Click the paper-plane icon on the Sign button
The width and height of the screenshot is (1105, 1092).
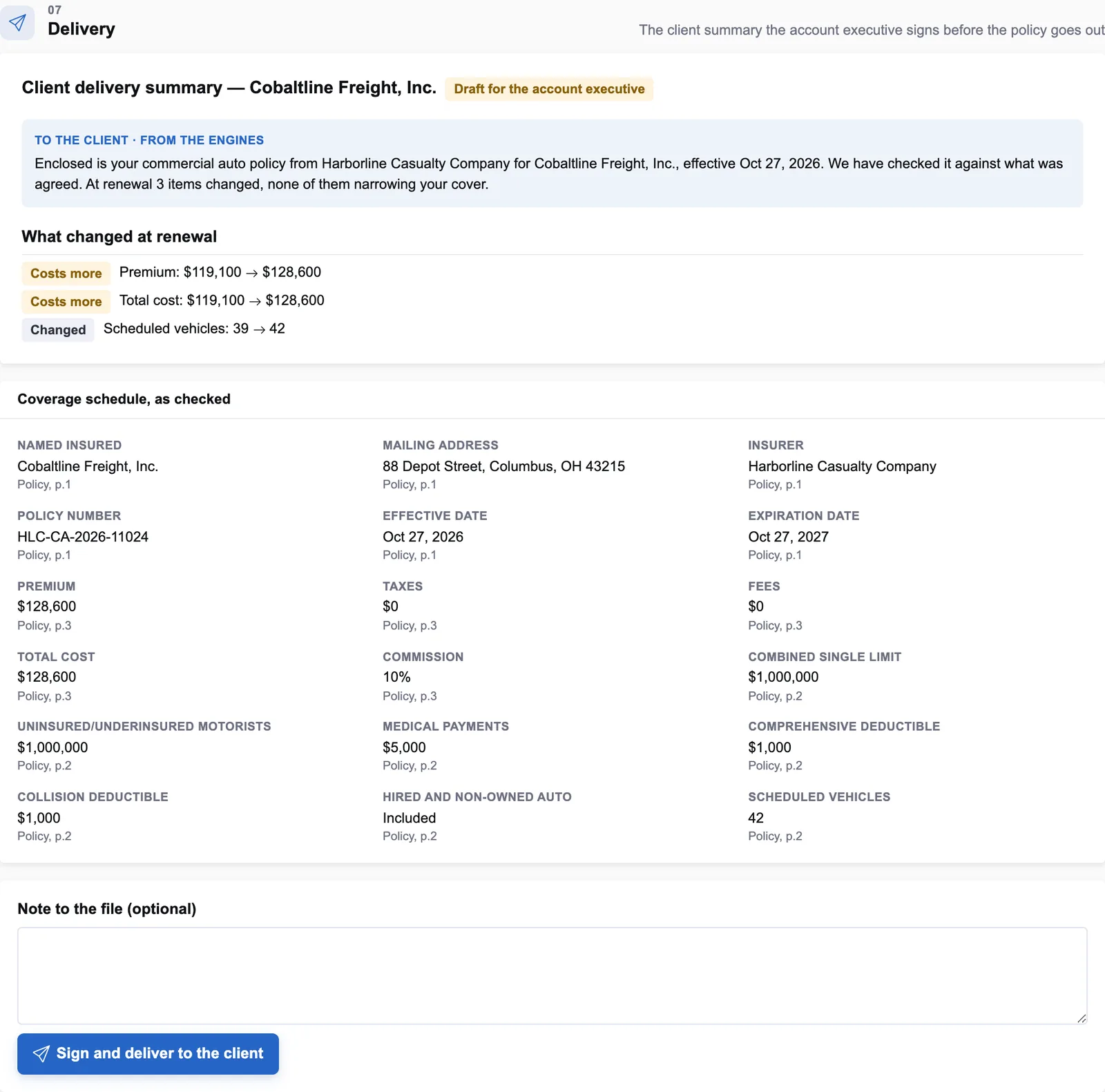41,1053
